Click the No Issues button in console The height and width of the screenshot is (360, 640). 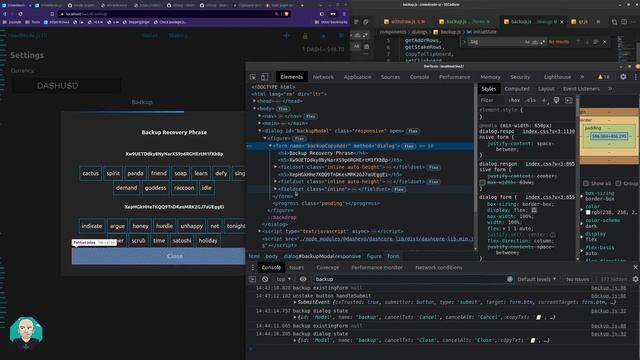(577, 279)
